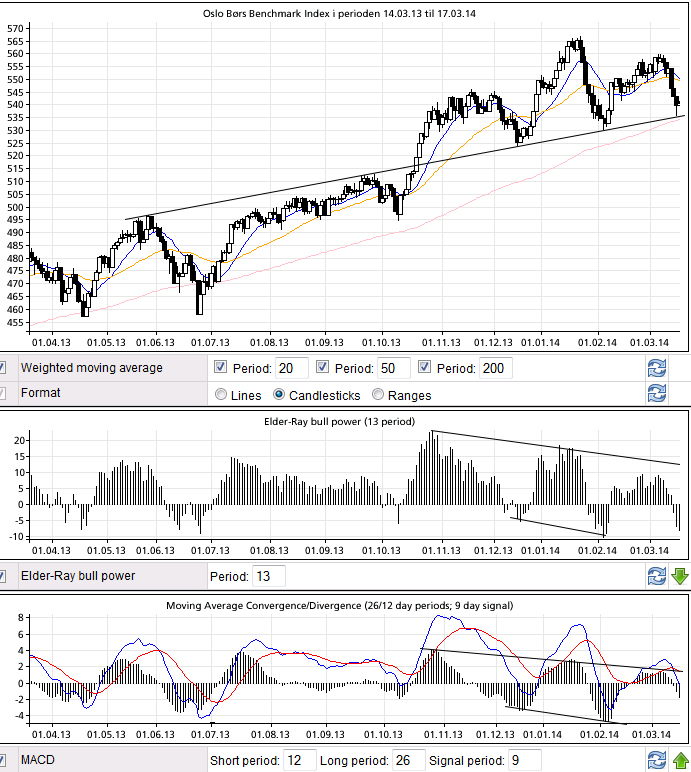Click the moving average period field showing 200

(496, 368)
